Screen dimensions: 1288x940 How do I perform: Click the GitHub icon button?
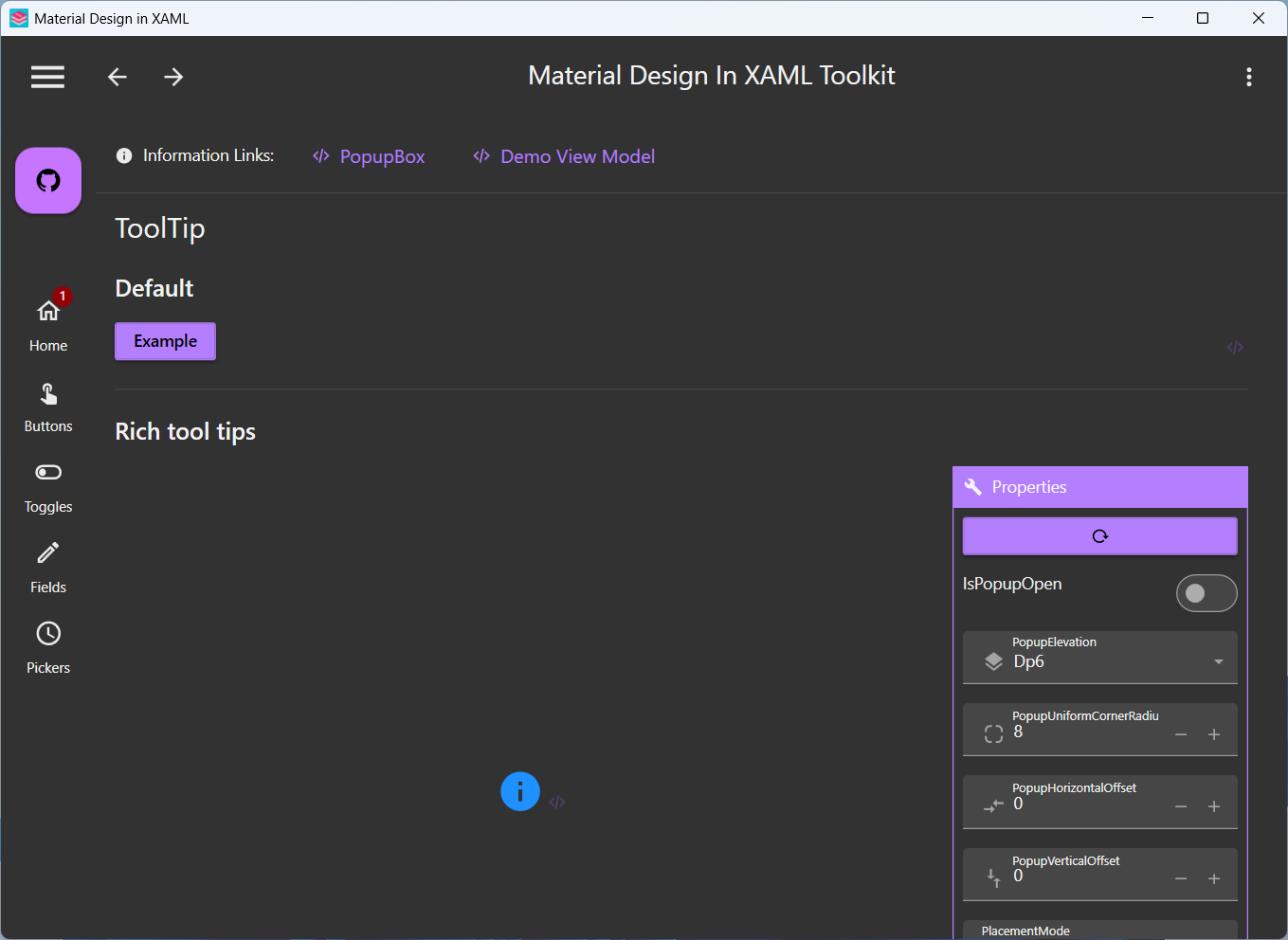click(48, 180)
